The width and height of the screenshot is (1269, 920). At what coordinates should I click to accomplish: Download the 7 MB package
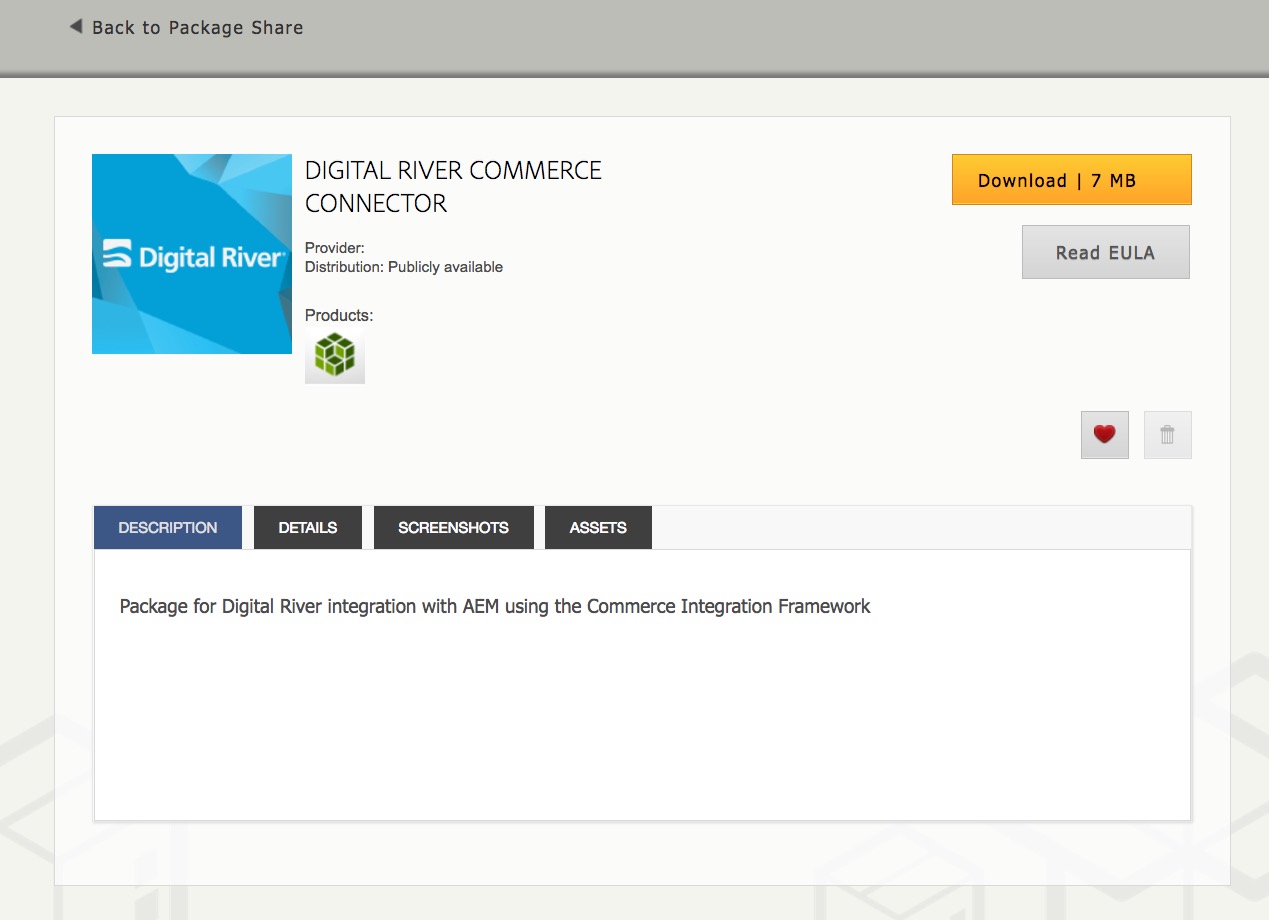(x=1071, y=180)
